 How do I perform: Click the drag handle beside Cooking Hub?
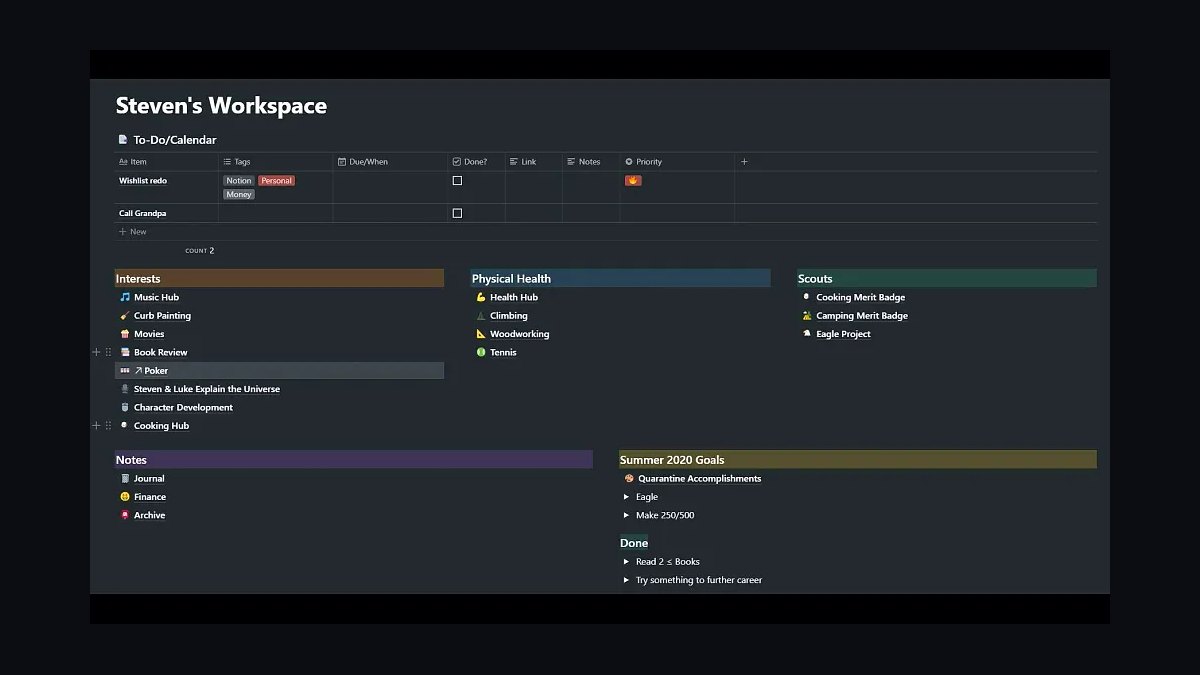(108, 426)
